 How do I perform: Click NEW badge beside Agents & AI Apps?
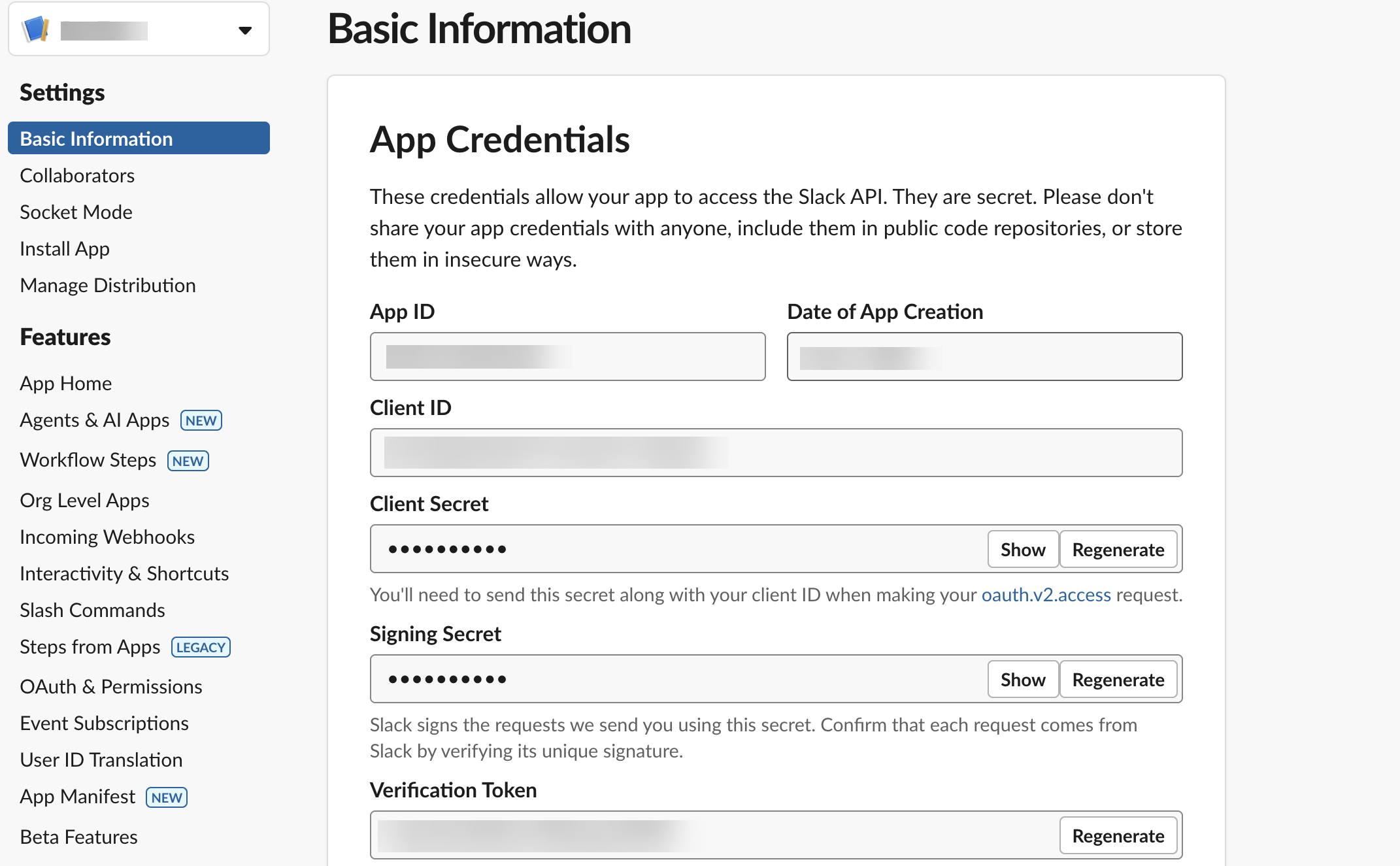201,420
